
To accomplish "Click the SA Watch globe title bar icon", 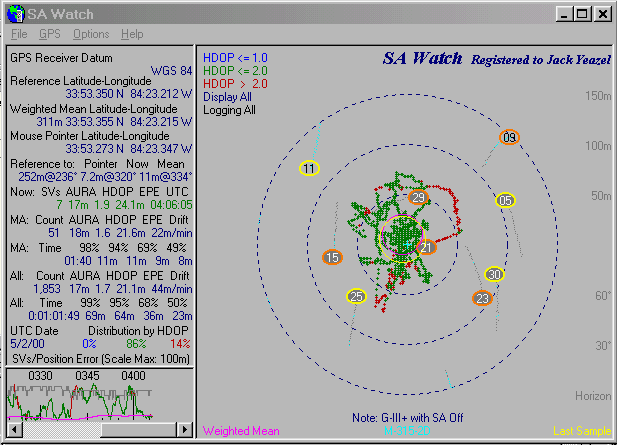I will coord(14,14).
